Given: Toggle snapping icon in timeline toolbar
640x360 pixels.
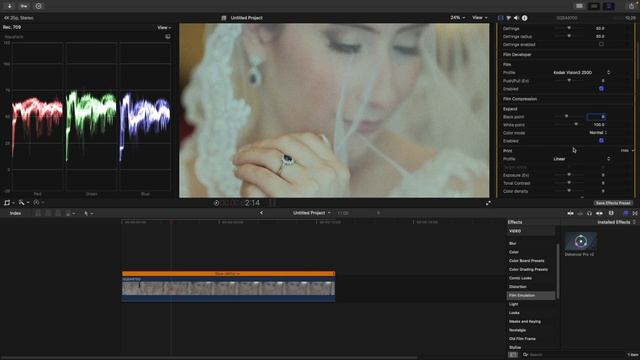Looking at the screenshot, I should click(599, 213).
